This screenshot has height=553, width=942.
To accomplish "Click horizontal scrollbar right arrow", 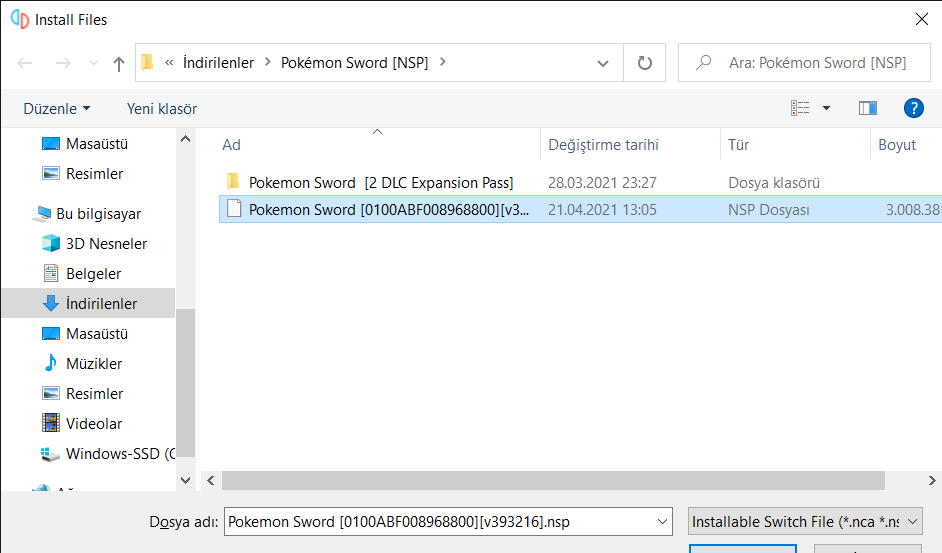I will pos(932,480).
